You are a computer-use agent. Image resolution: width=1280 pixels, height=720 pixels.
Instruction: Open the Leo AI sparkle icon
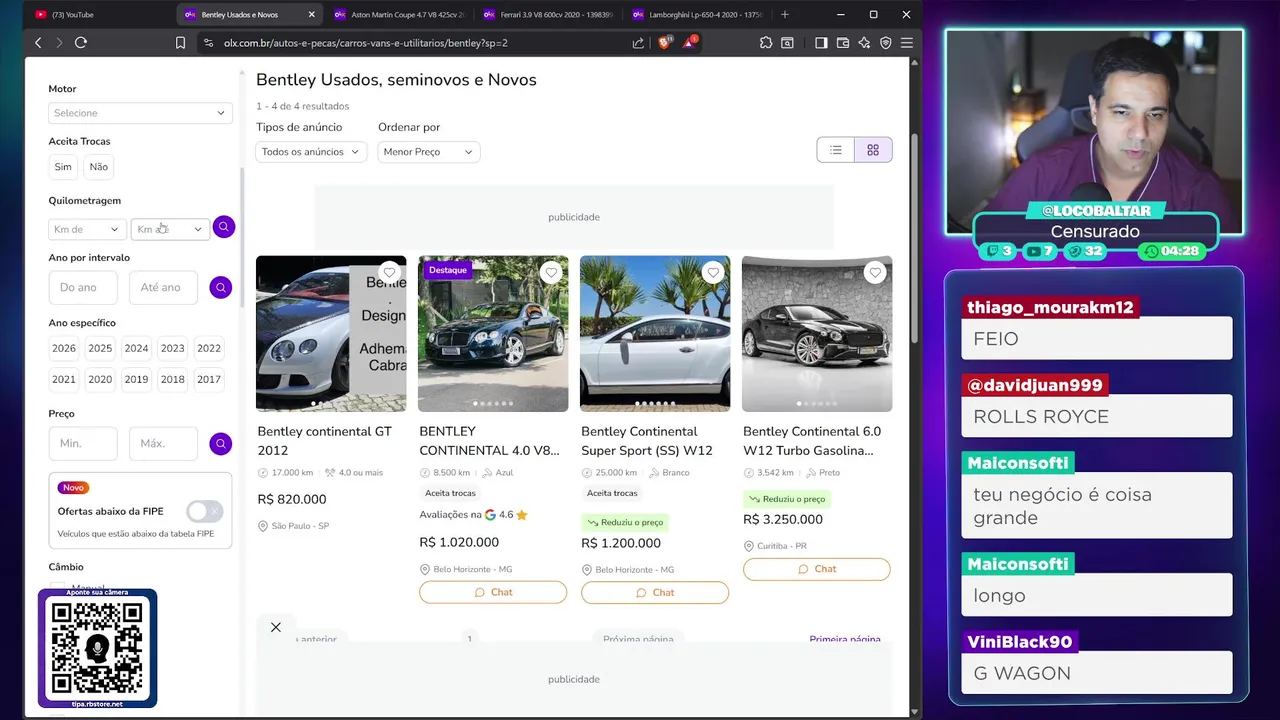(x=864, y=43)
